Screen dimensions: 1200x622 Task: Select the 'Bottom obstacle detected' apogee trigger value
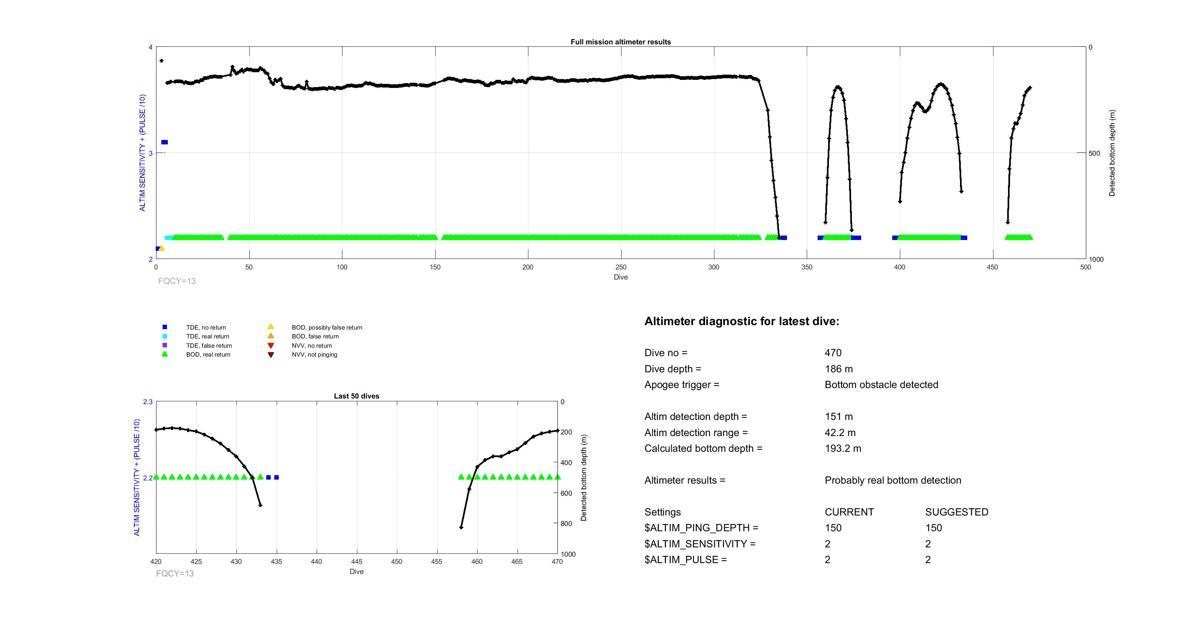pyautogui.click(x=881, y=385)
